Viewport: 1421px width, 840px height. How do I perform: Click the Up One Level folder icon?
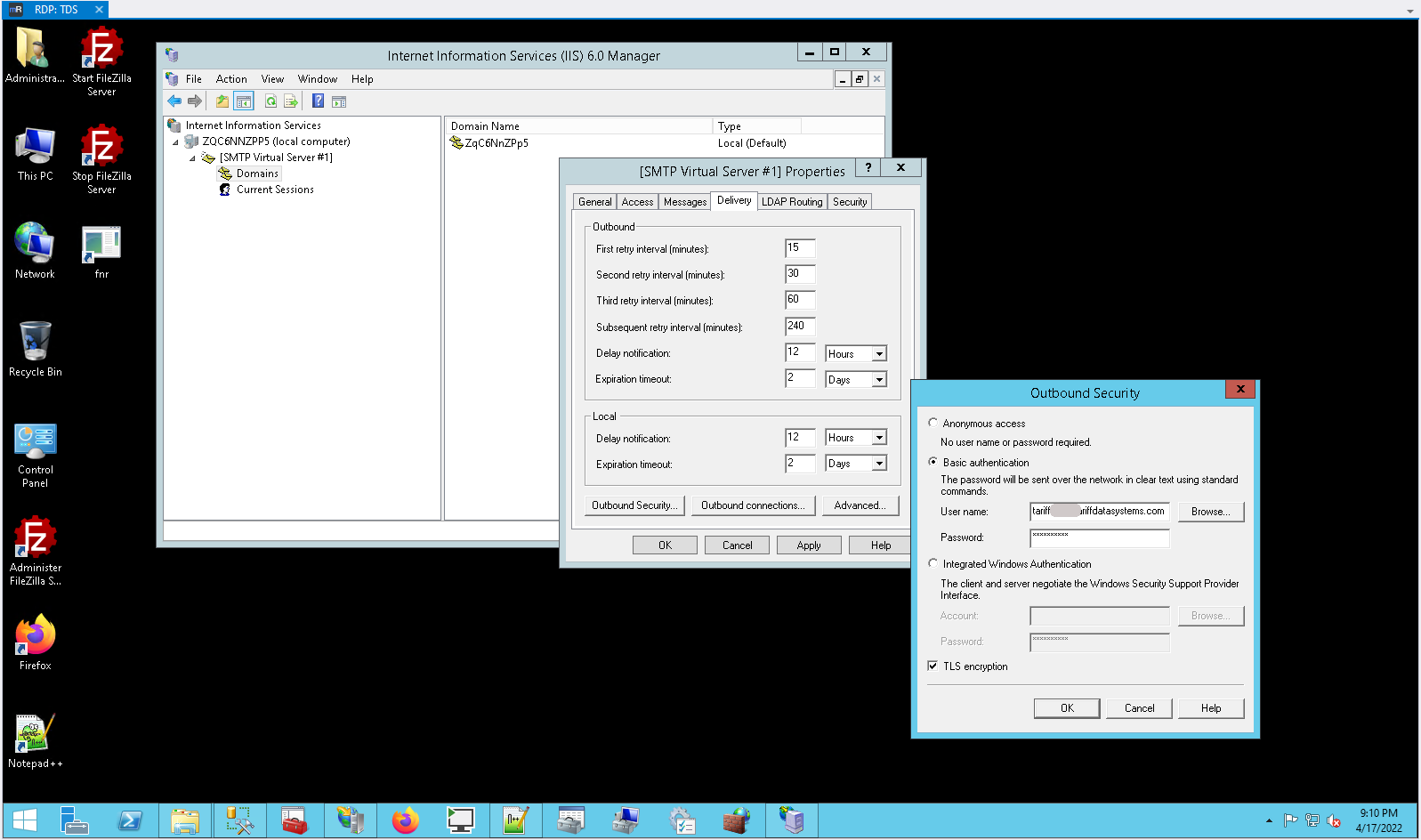coord(222,101)
